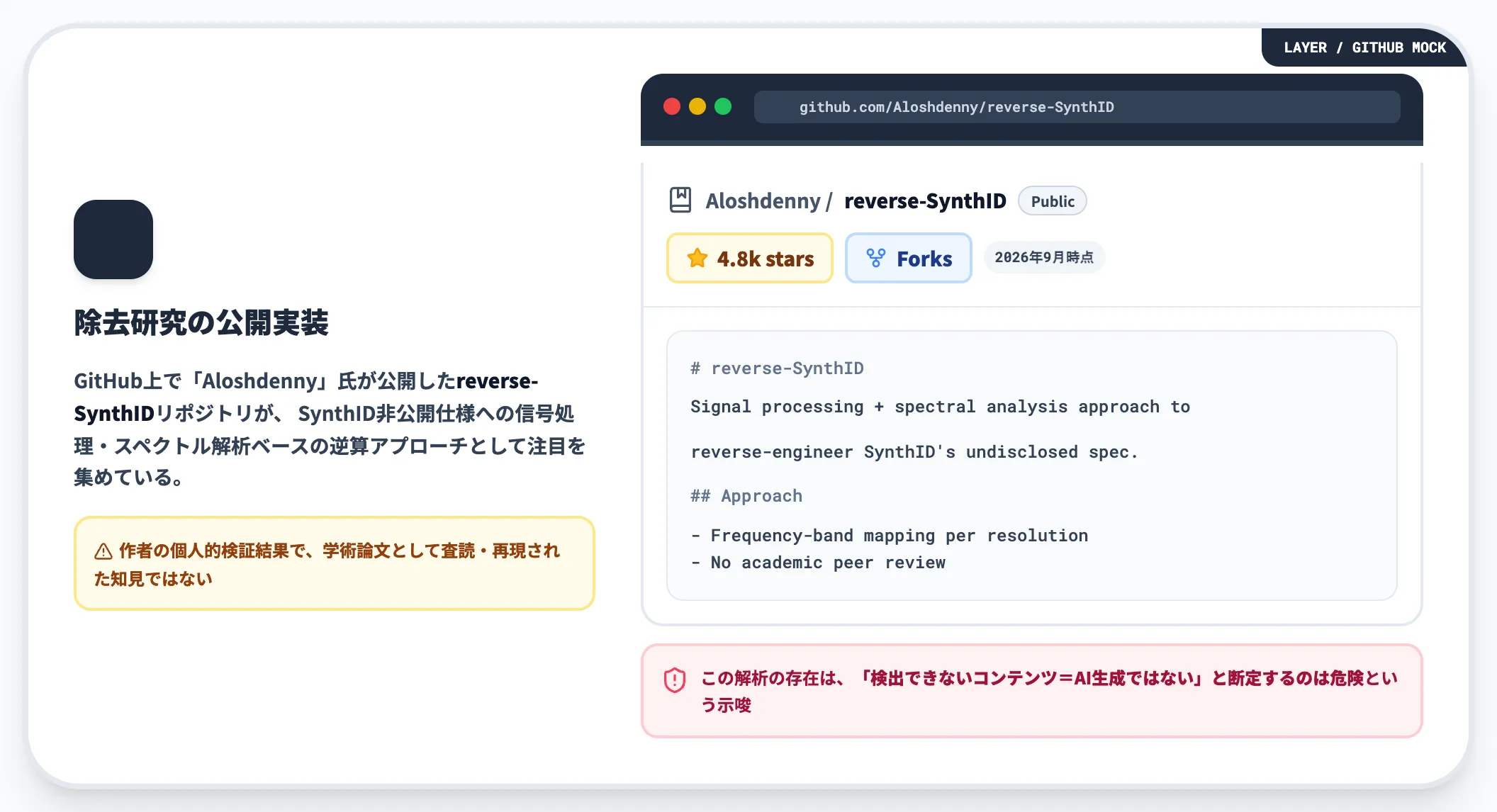Click the warning triangle icon in yellow note
The width and height of the screenshot is (1497, 812).
click(x=103, y=551)
